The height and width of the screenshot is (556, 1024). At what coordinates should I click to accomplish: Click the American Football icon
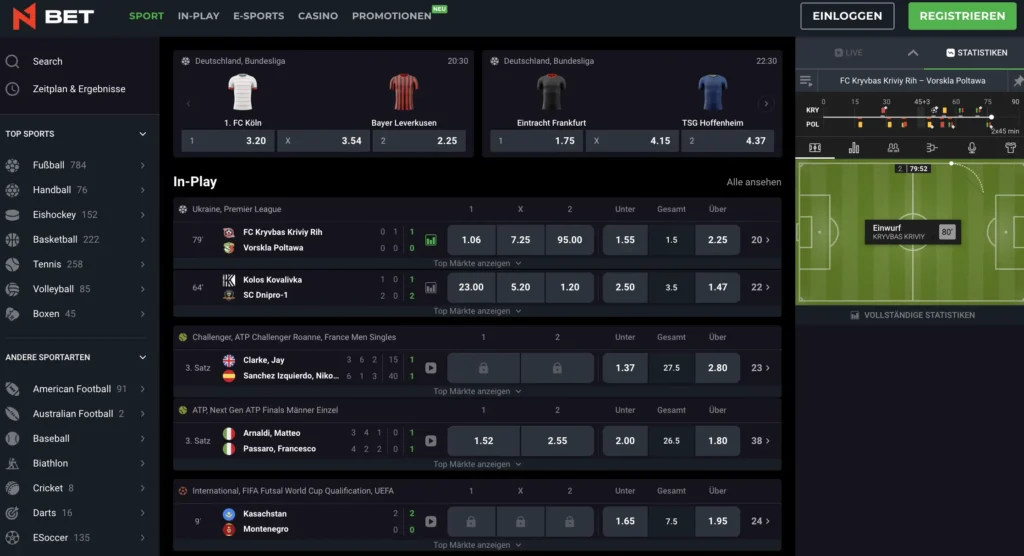(12, 389)
